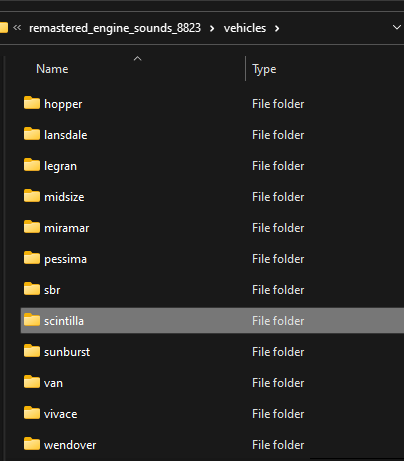
Task: Expand the chevron after vehicles breadcrumb
Action: (x=277, y=29)
